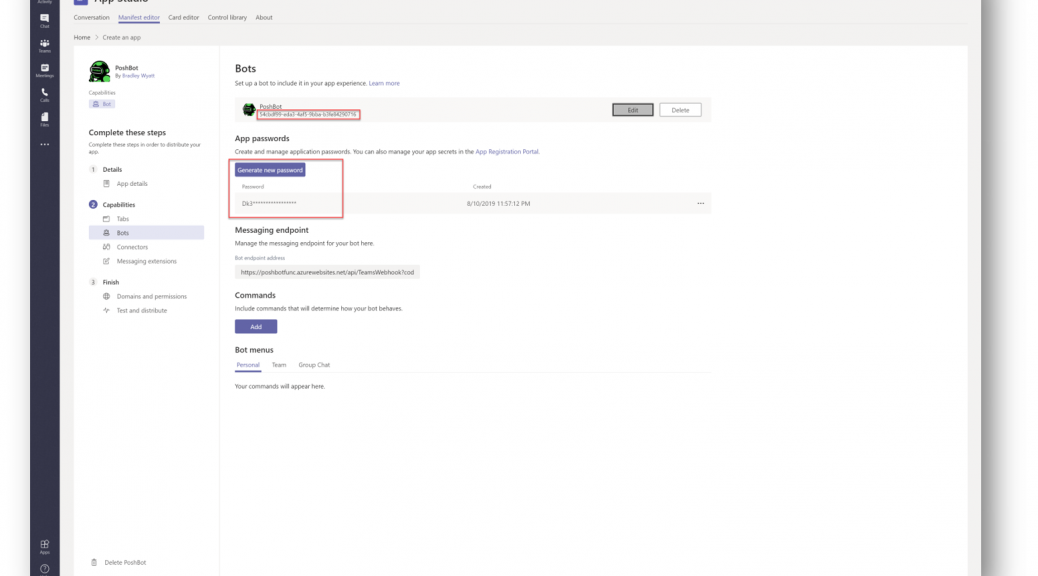Click Add button under Commands
This screenshot has width=1038, height=576.
pos(256,326)
